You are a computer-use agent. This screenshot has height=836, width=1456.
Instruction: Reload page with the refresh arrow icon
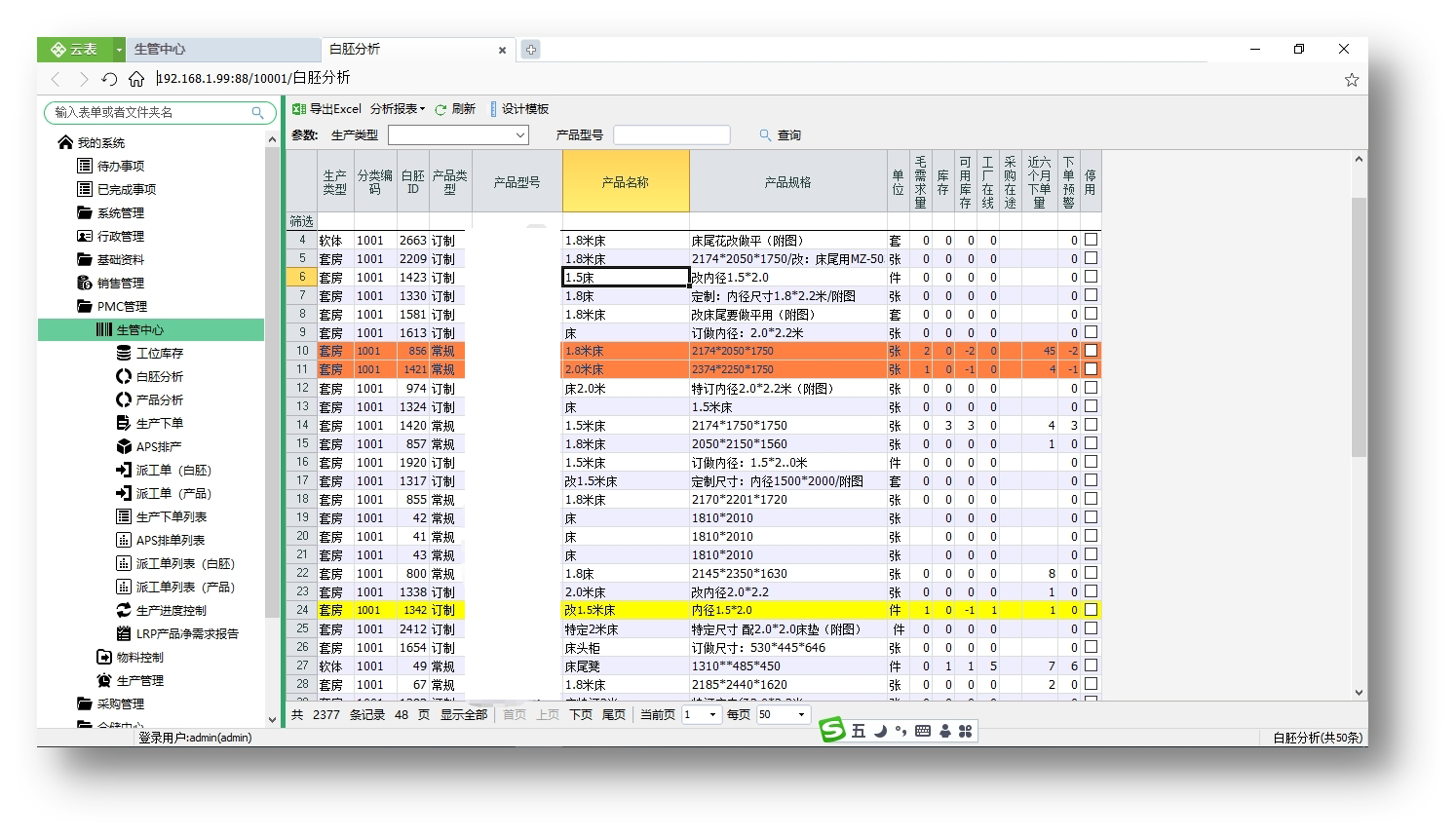click(109, 79)
